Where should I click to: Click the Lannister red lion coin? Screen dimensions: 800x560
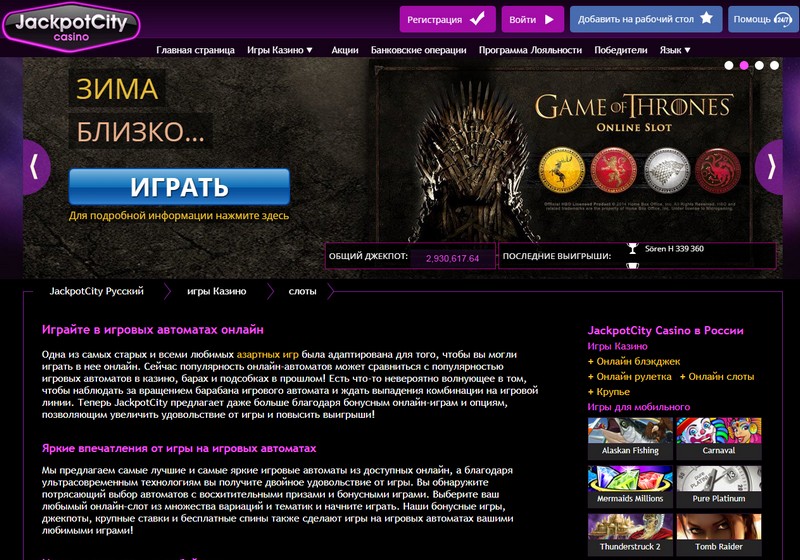point(614,170)
